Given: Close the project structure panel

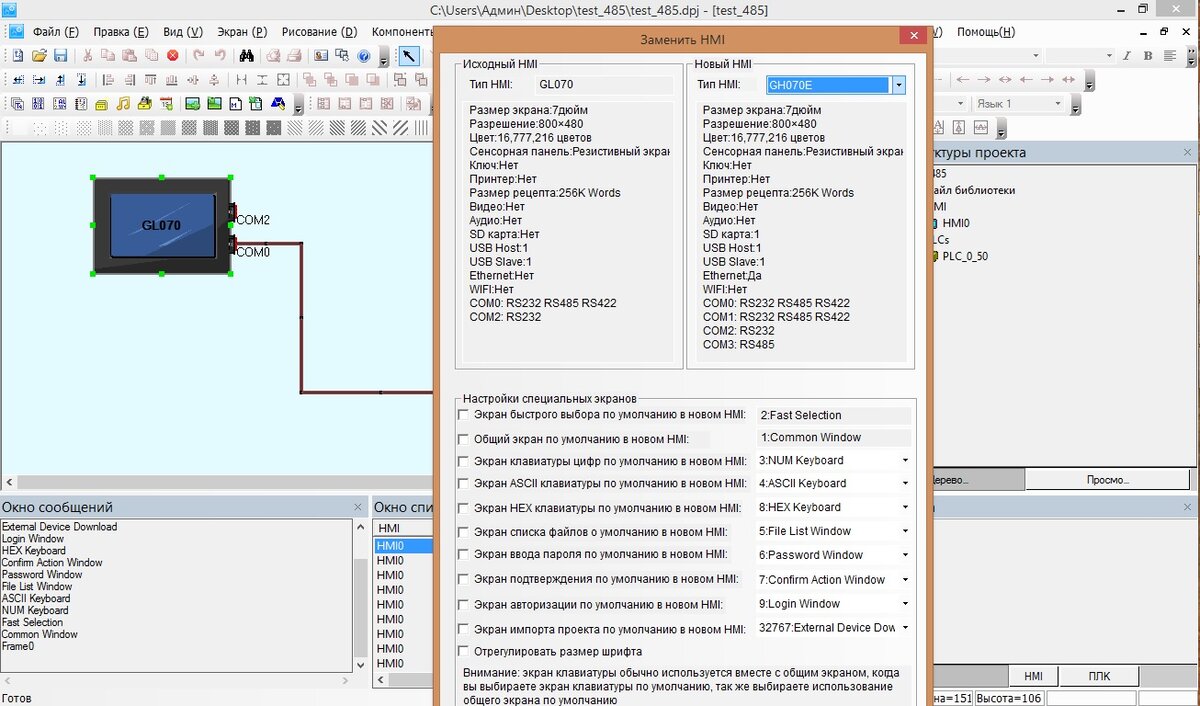Looking at the screenshot, I should pyautogui.click(x=1187, y=152).
